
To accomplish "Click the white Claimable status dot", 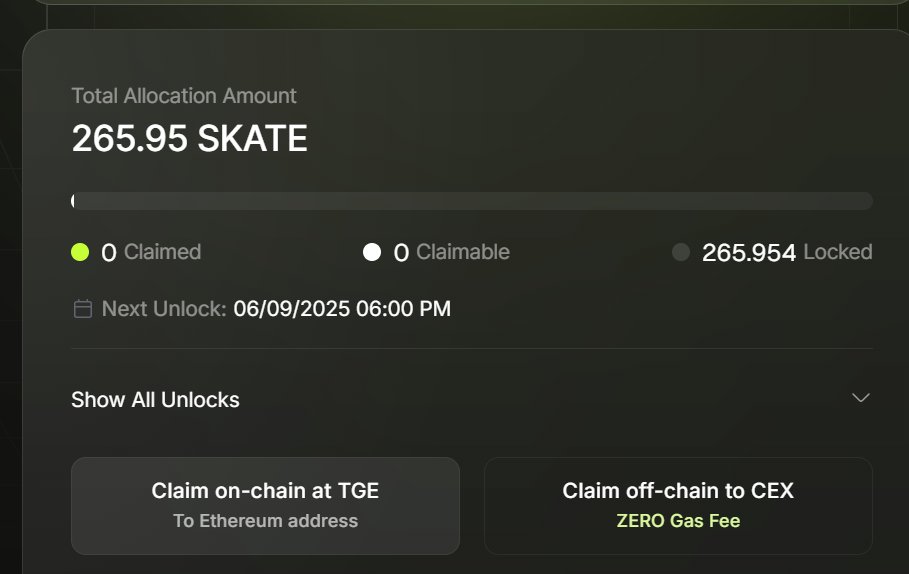I will pos(372,252).
